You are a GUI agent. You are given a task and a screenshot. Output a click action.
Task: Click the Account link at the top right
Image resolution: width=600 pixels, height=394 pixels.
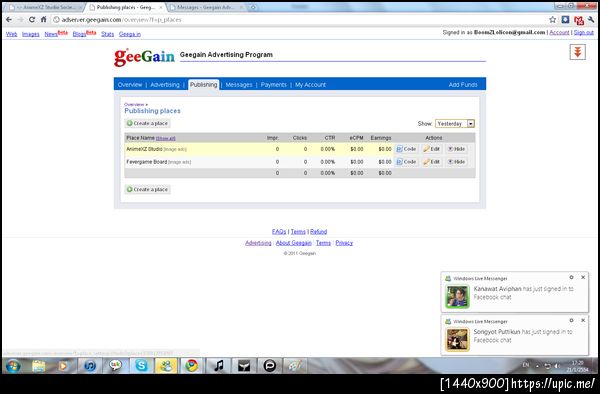coord(559,33)
